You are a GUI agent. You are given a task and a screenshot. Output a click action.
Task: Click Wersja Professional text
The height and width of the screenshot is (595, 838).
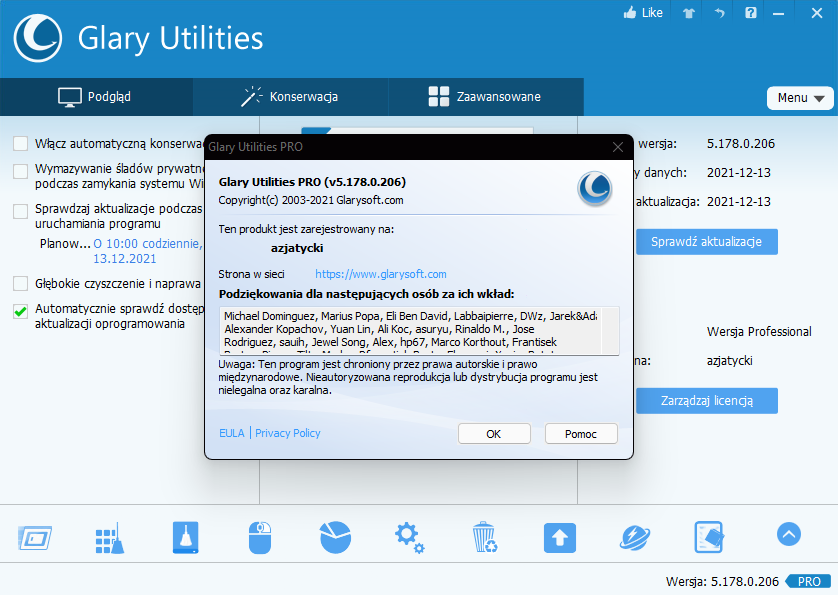pos(759,331)
